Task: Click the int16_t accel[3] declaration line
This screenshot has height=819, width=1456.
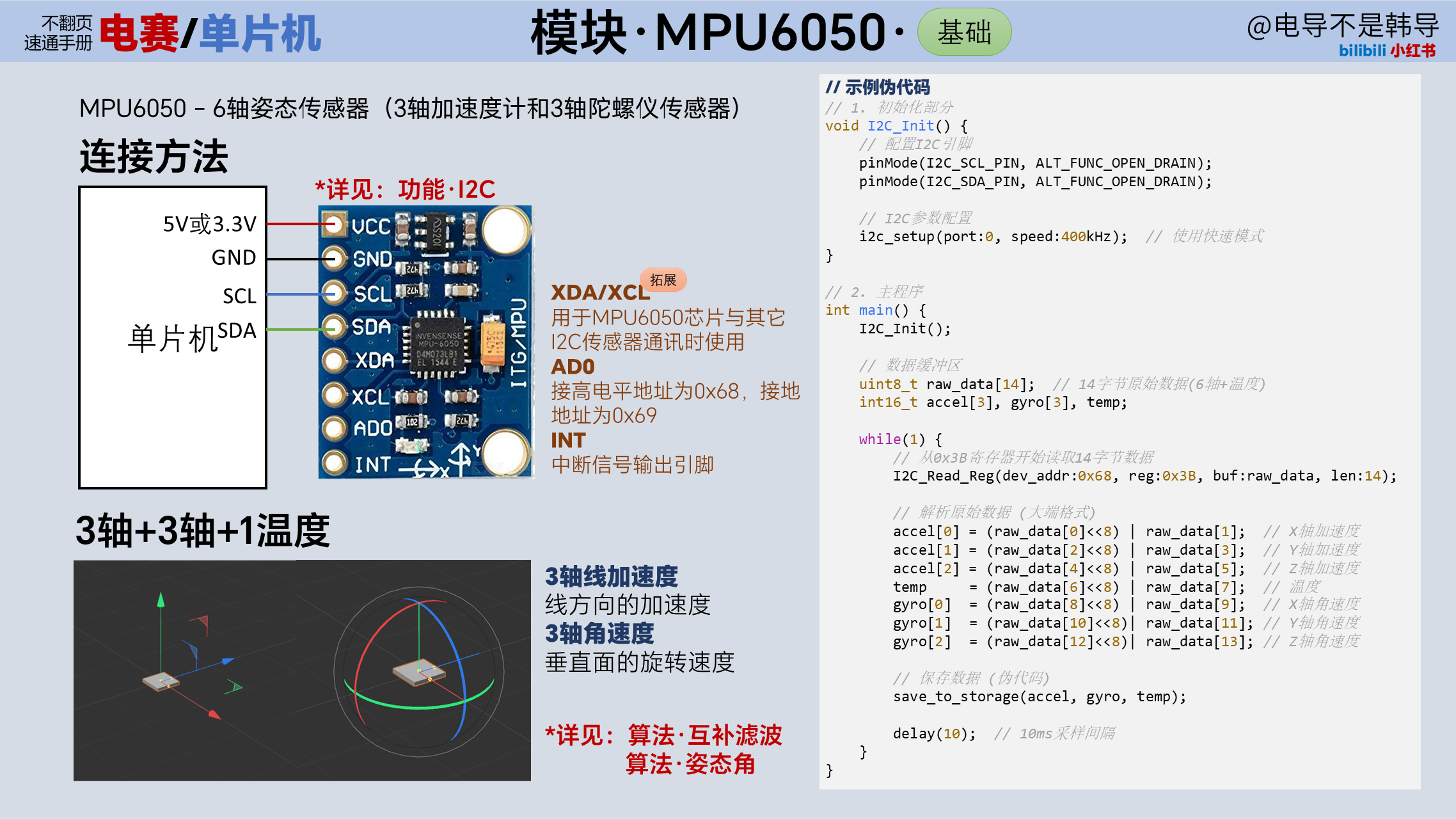Action: [993, 402]
